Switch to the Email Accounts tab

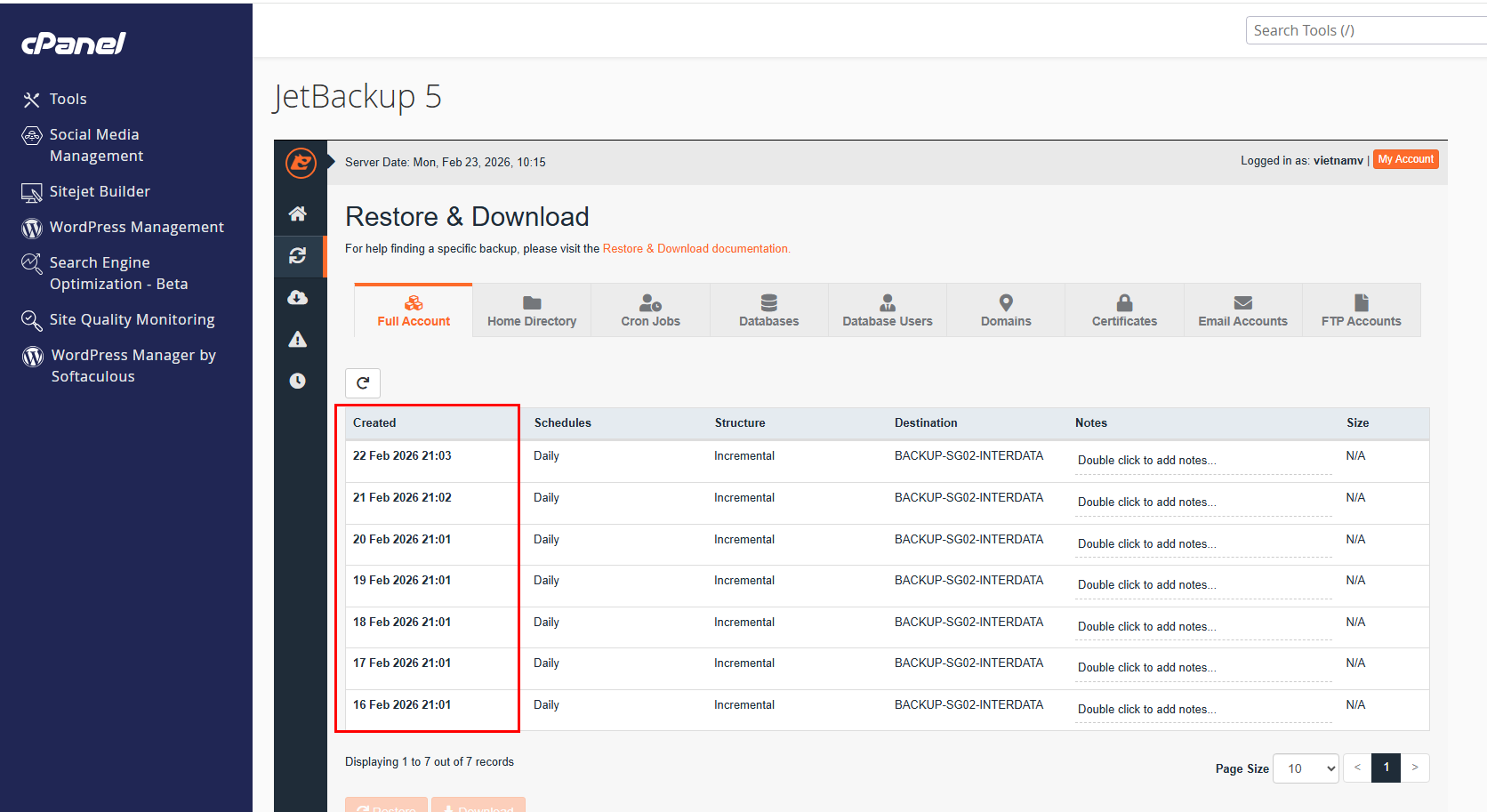[x=1242, y=310]
